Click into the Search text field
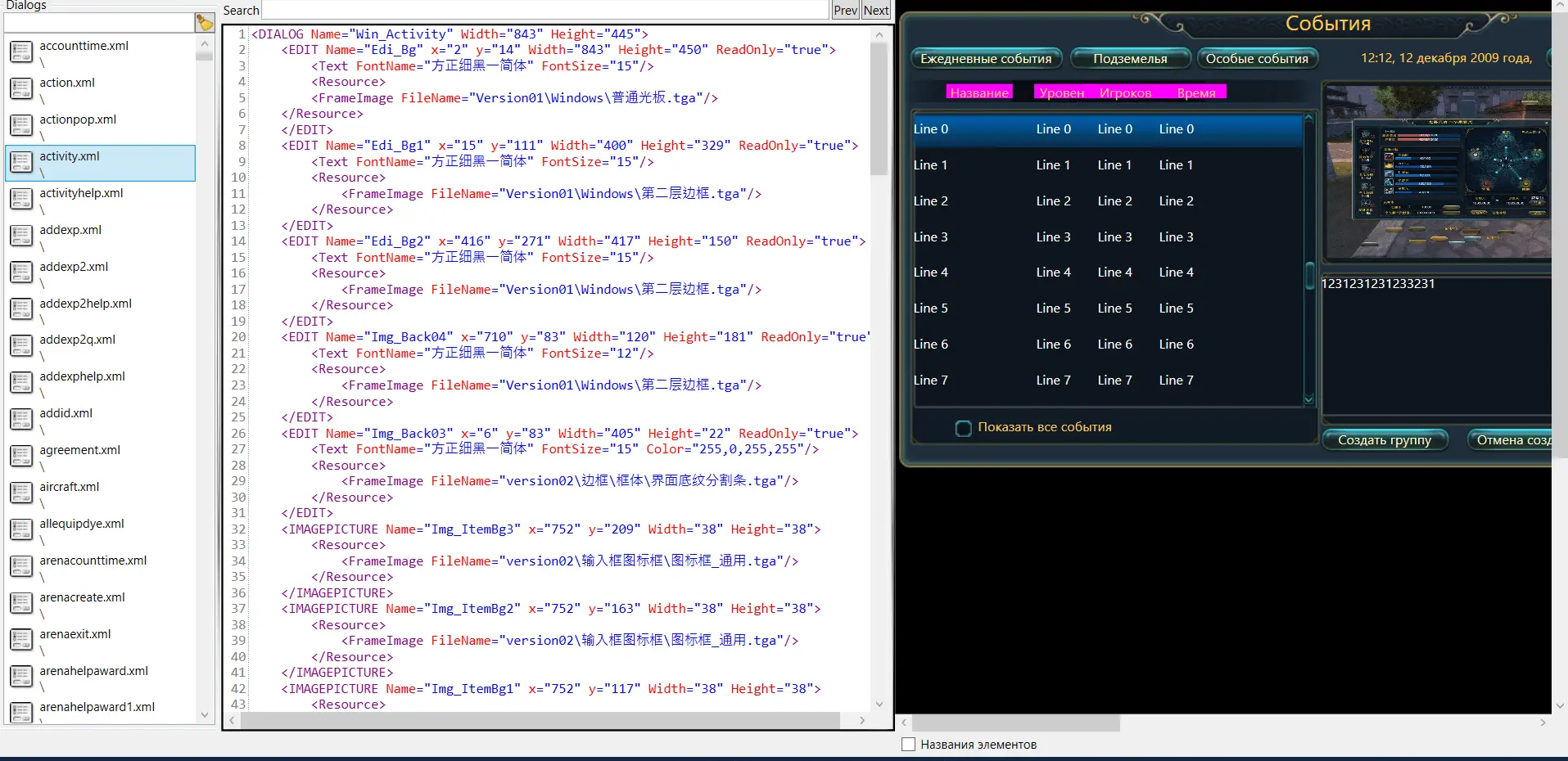Screen dimensions: 1568x761 coord(545,11)
